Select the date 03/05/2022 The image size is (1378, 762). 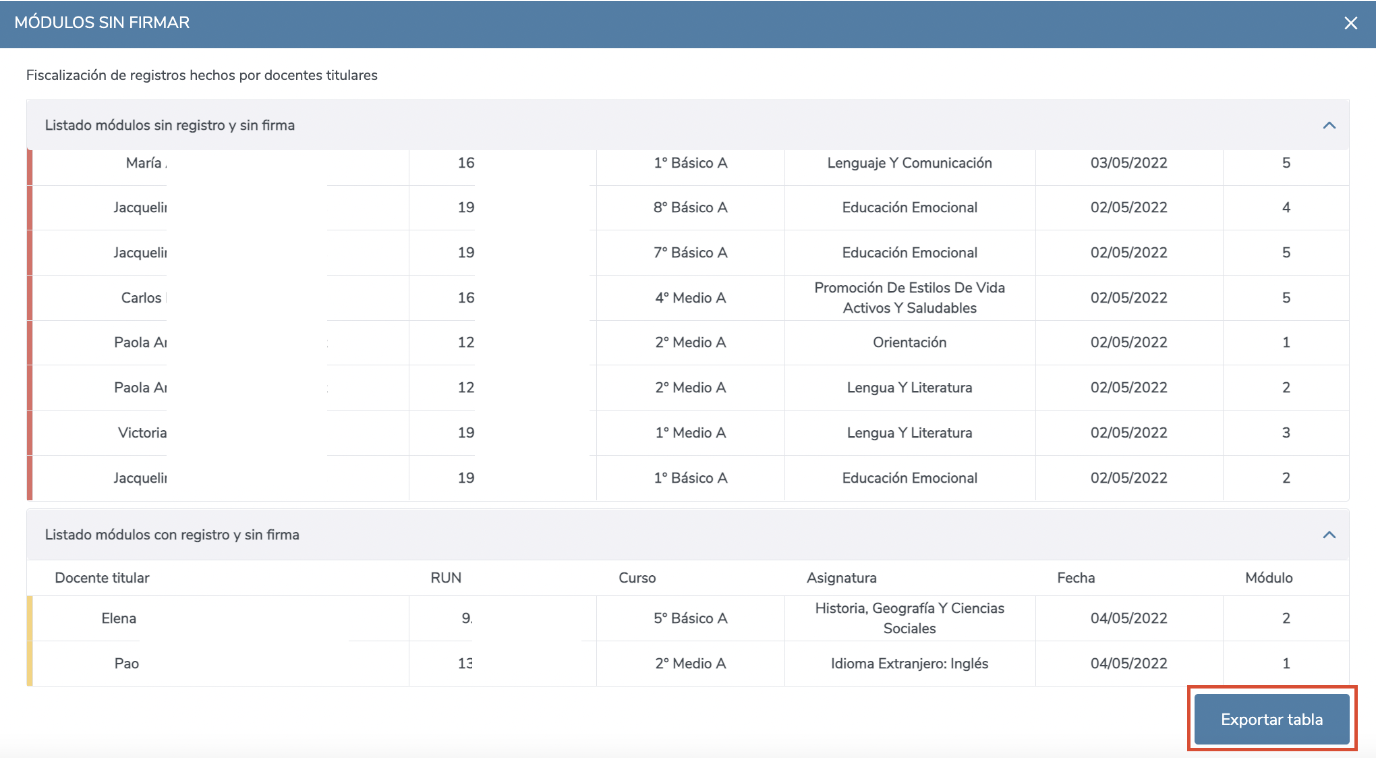coord(1129,163)
